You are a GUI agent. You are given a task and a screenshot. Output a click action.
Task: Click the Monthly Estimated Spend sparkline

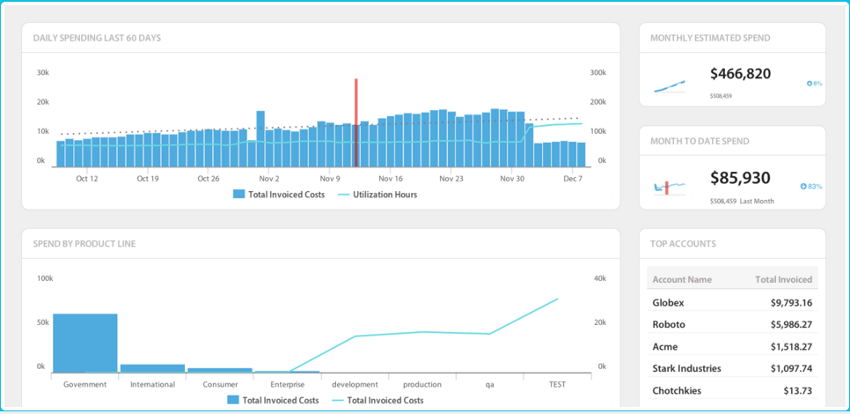(669, 86)
